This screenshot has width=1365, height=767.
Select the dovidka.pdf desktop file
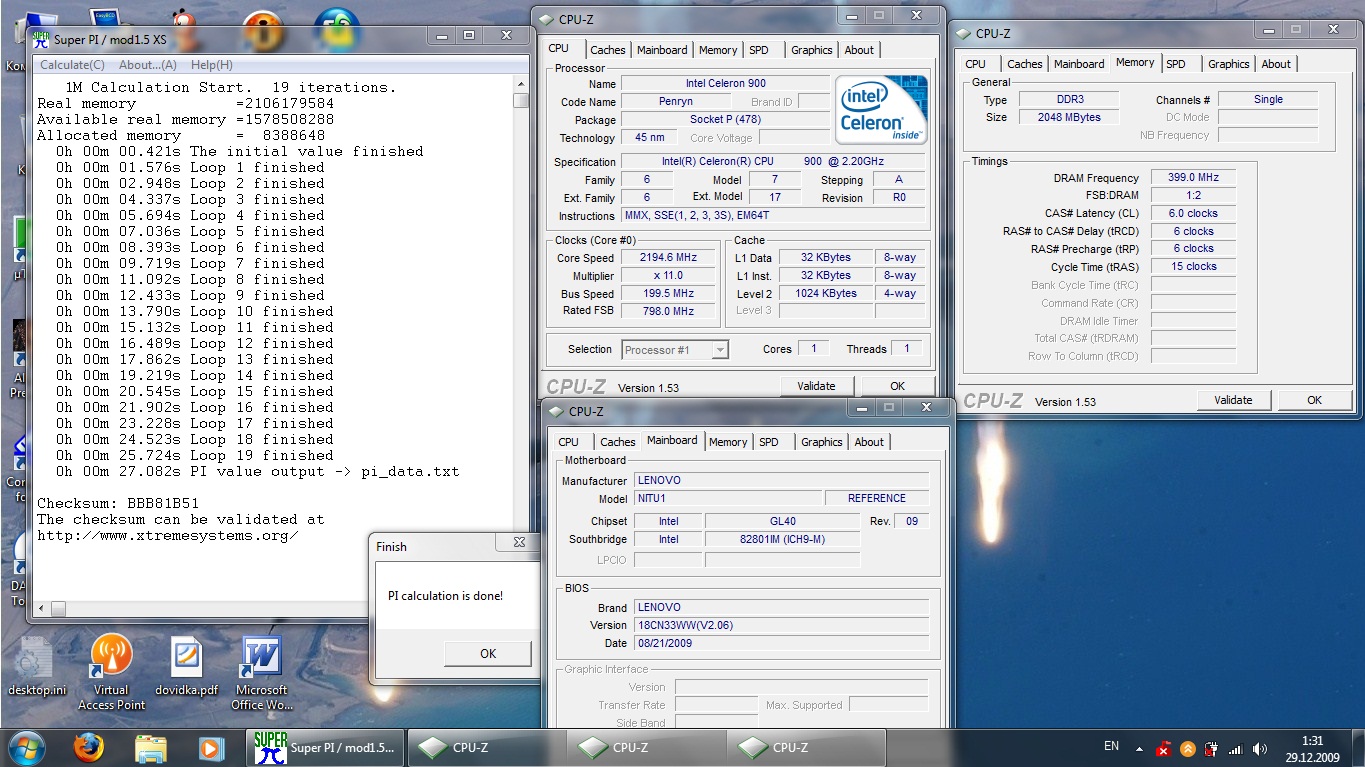(186, 667)
